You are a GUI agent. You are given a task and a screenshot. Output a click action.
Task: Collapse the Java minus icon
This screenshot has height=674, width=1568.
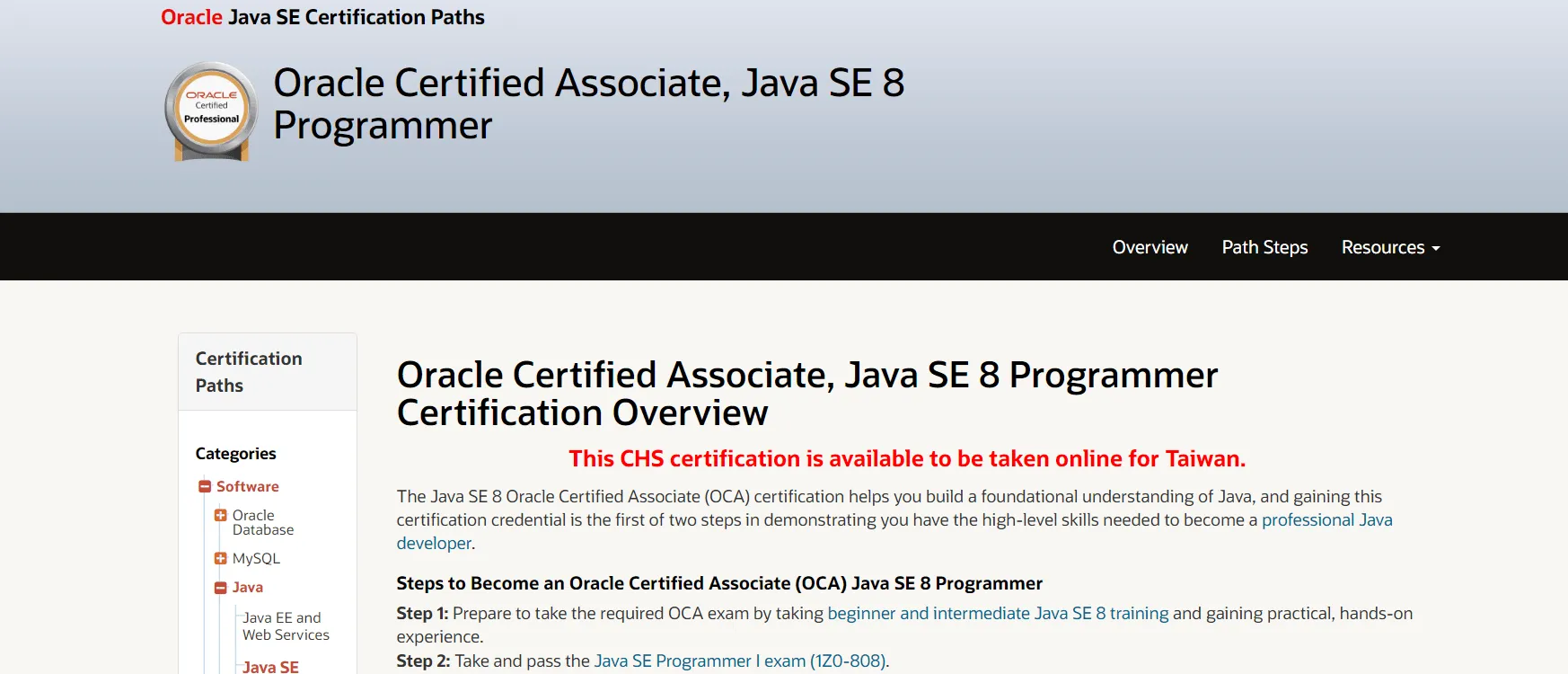click(x=220, y=588)
